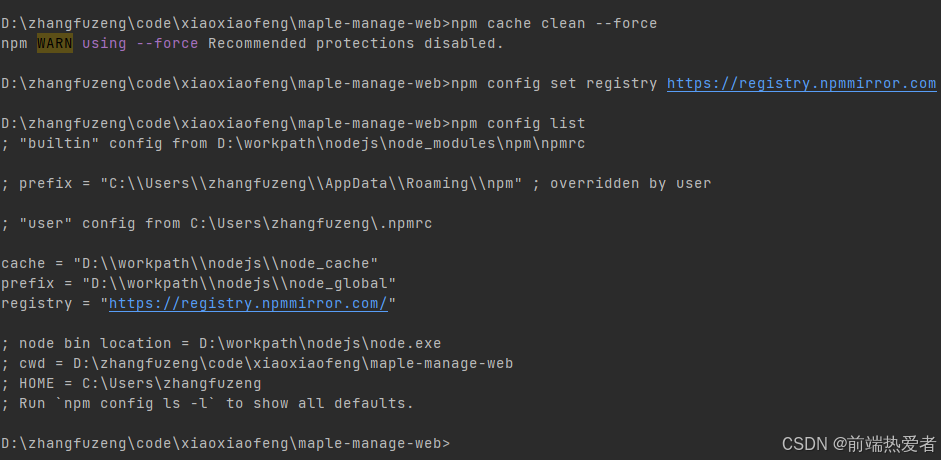Click the HOME = C:\Users\zhangfuzeng line
The image size is (941, 460).
tap(131, 384)
